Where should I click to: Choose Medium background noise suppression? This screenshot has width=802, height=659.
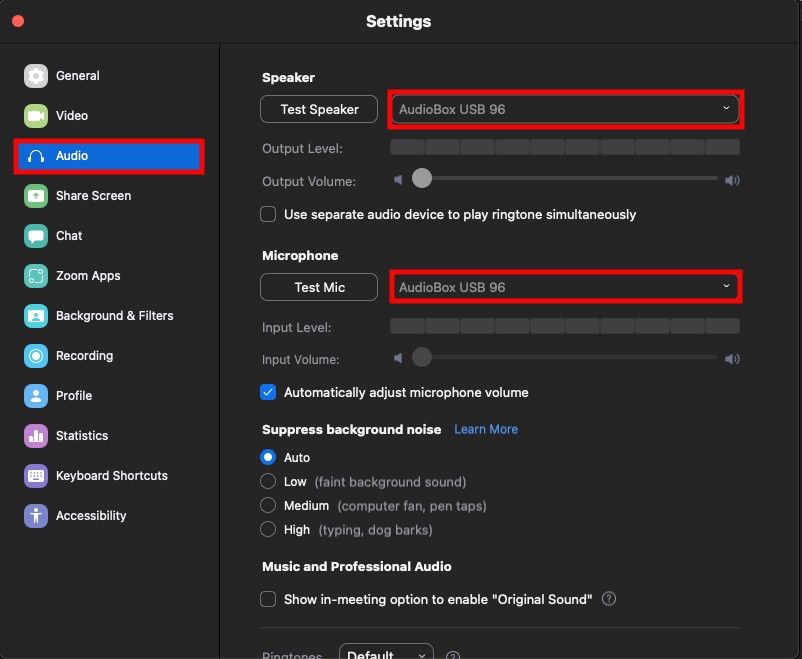coord(268,506)
